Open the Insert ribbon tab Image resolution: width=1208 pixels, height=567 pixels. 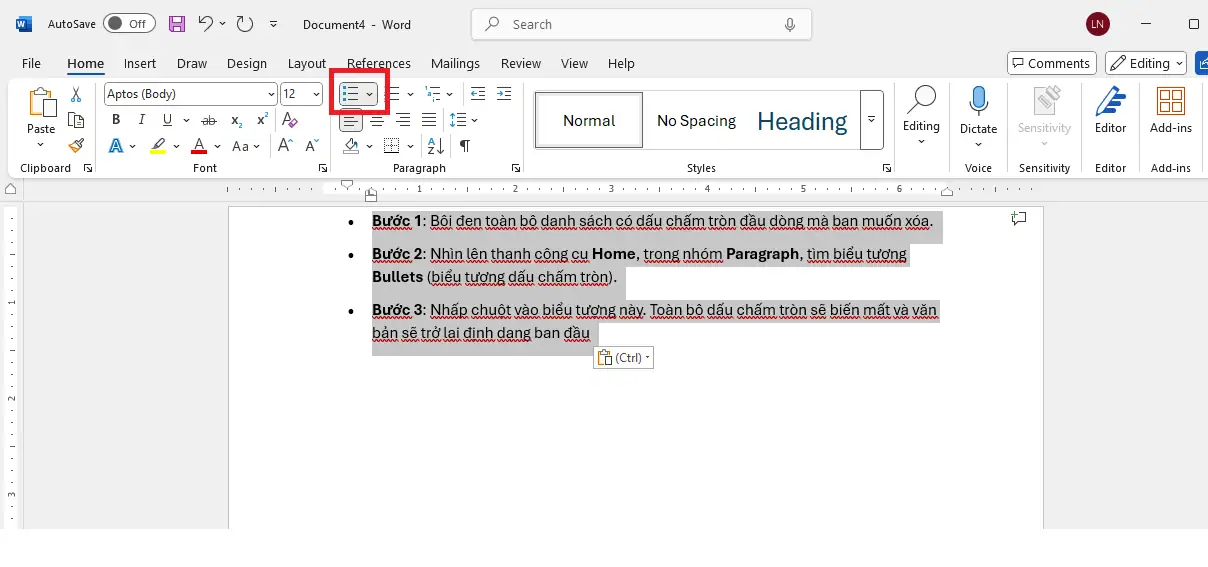[140, 63]
